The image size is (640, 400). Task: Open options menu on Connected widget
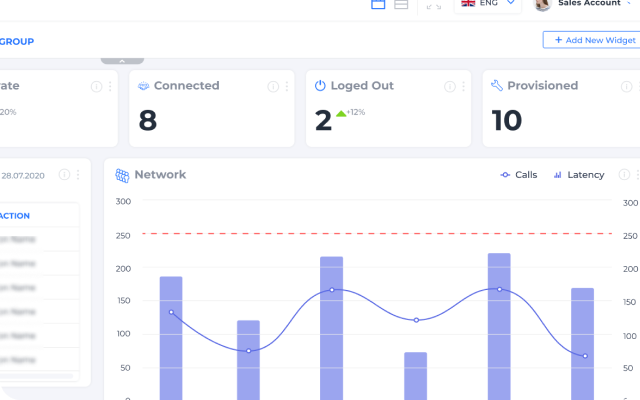(x=287, y=86)
